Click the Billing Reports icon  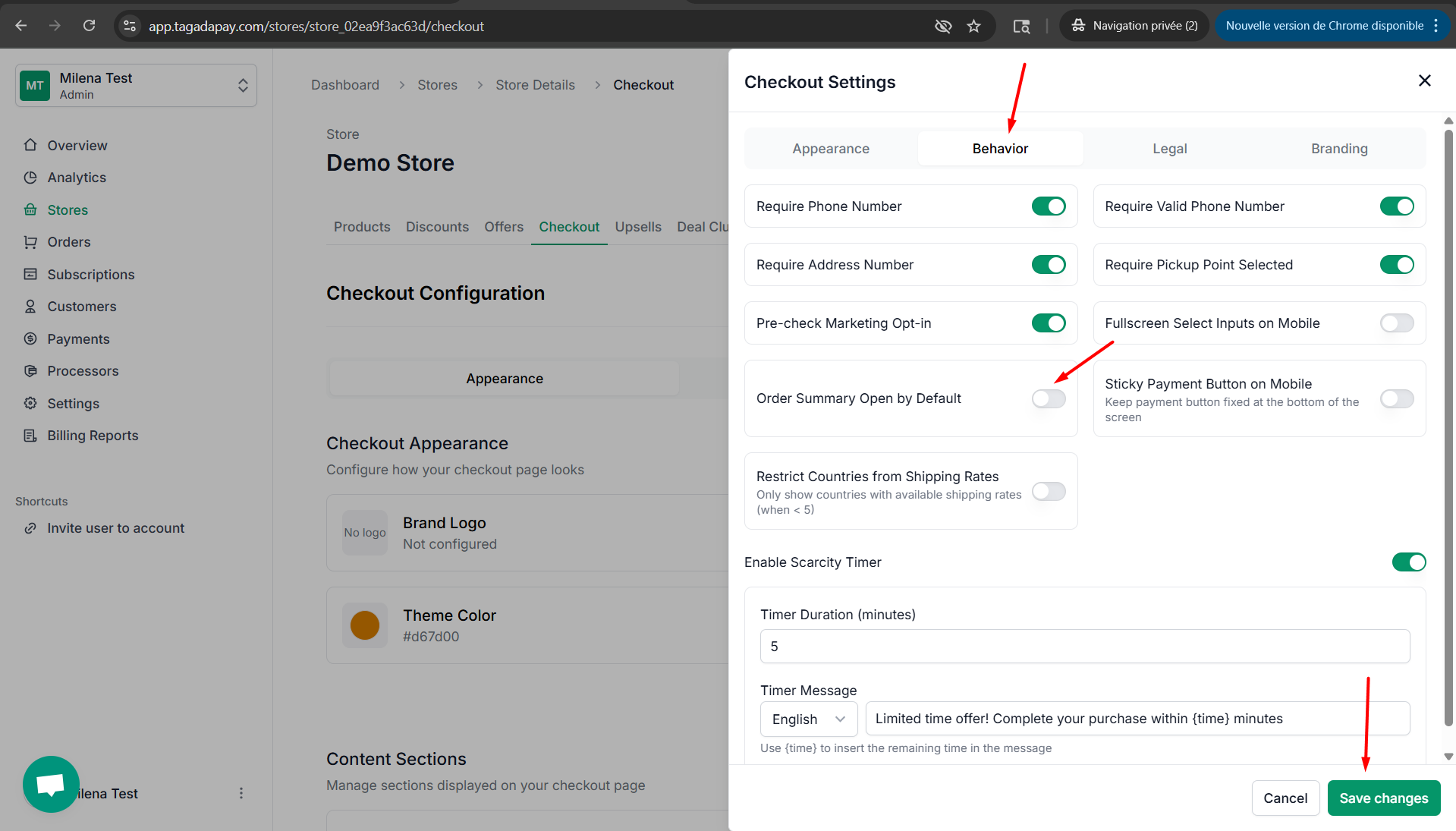[30, 436]
